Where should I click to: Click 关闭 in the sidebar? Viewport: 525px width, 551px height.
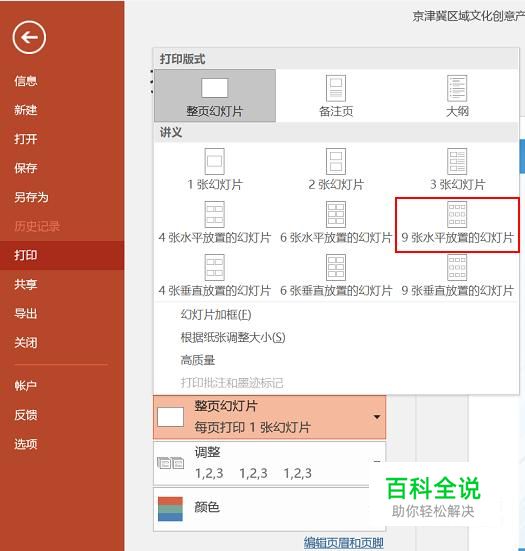click(x=62, y=342)
